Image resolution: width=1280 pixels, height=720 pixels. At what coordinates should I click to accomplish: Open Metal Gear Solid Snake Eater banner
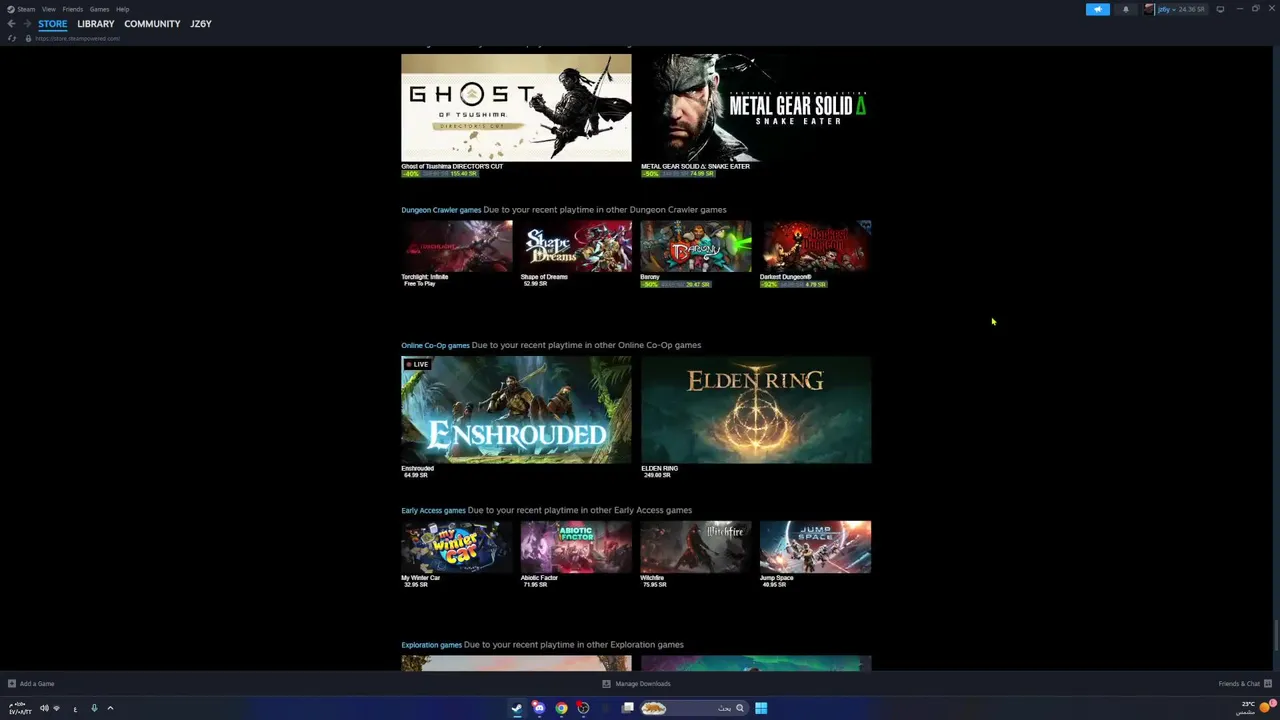(756, 108)
